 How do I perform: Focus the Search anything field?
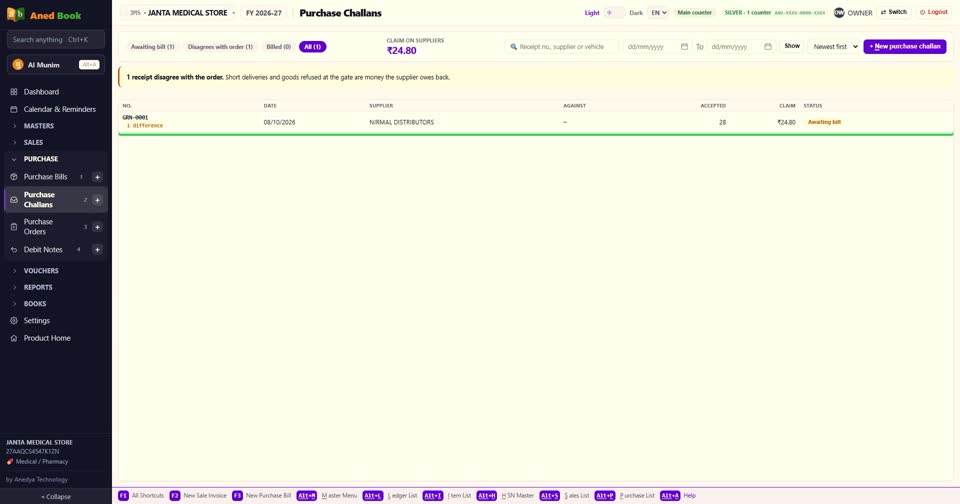[56, 40]
